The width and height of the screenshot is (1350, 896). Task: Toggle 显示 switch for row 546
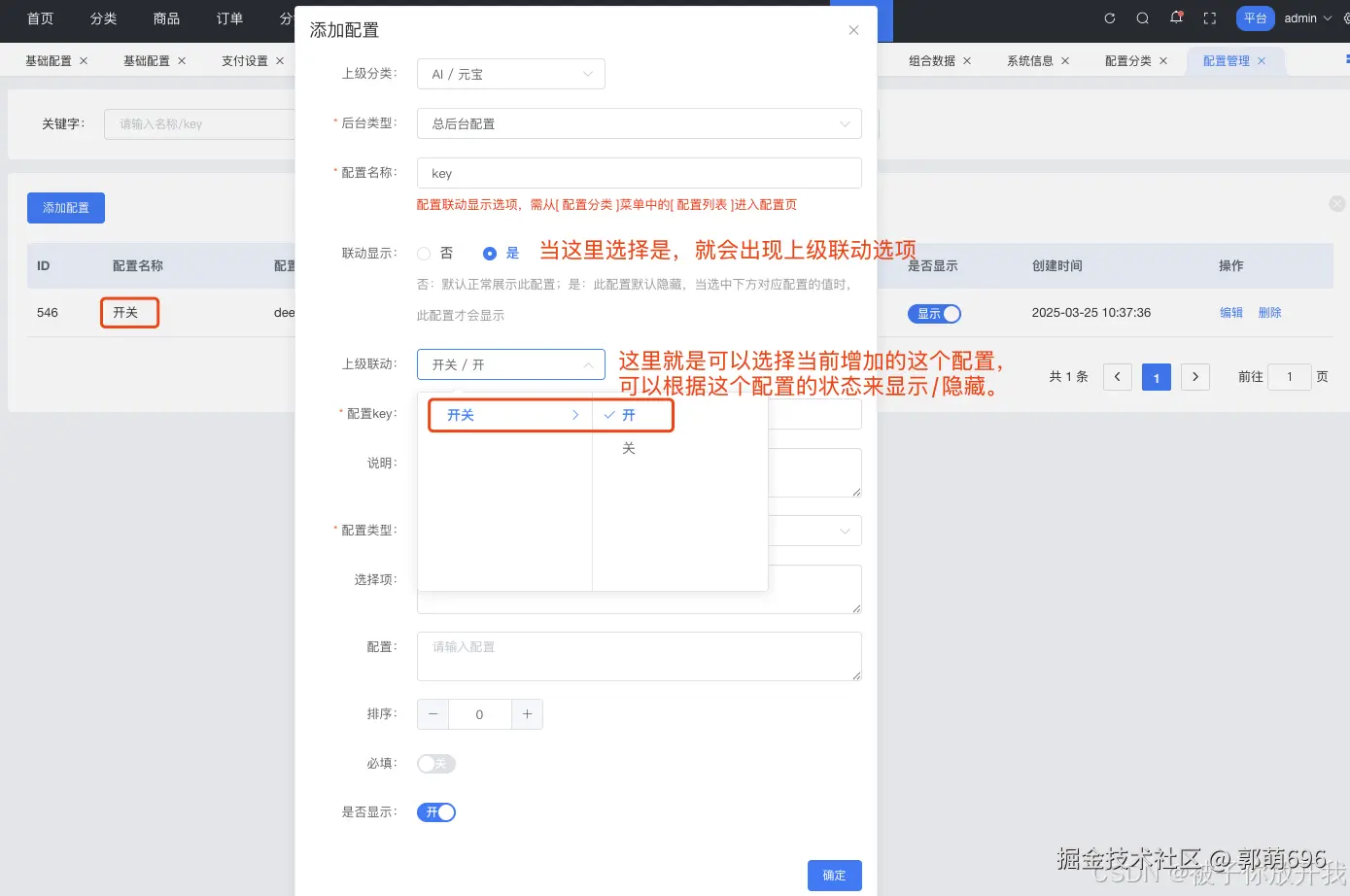[935, 313]
